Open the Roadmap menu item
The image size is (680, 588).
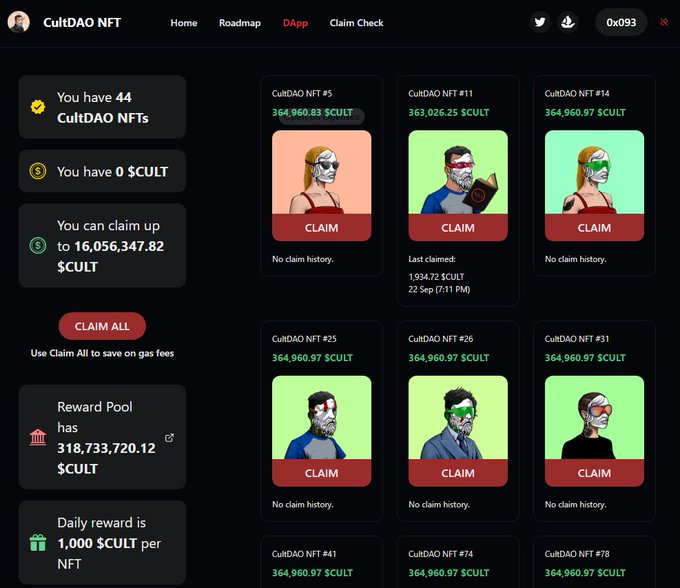tap(240, 23)
